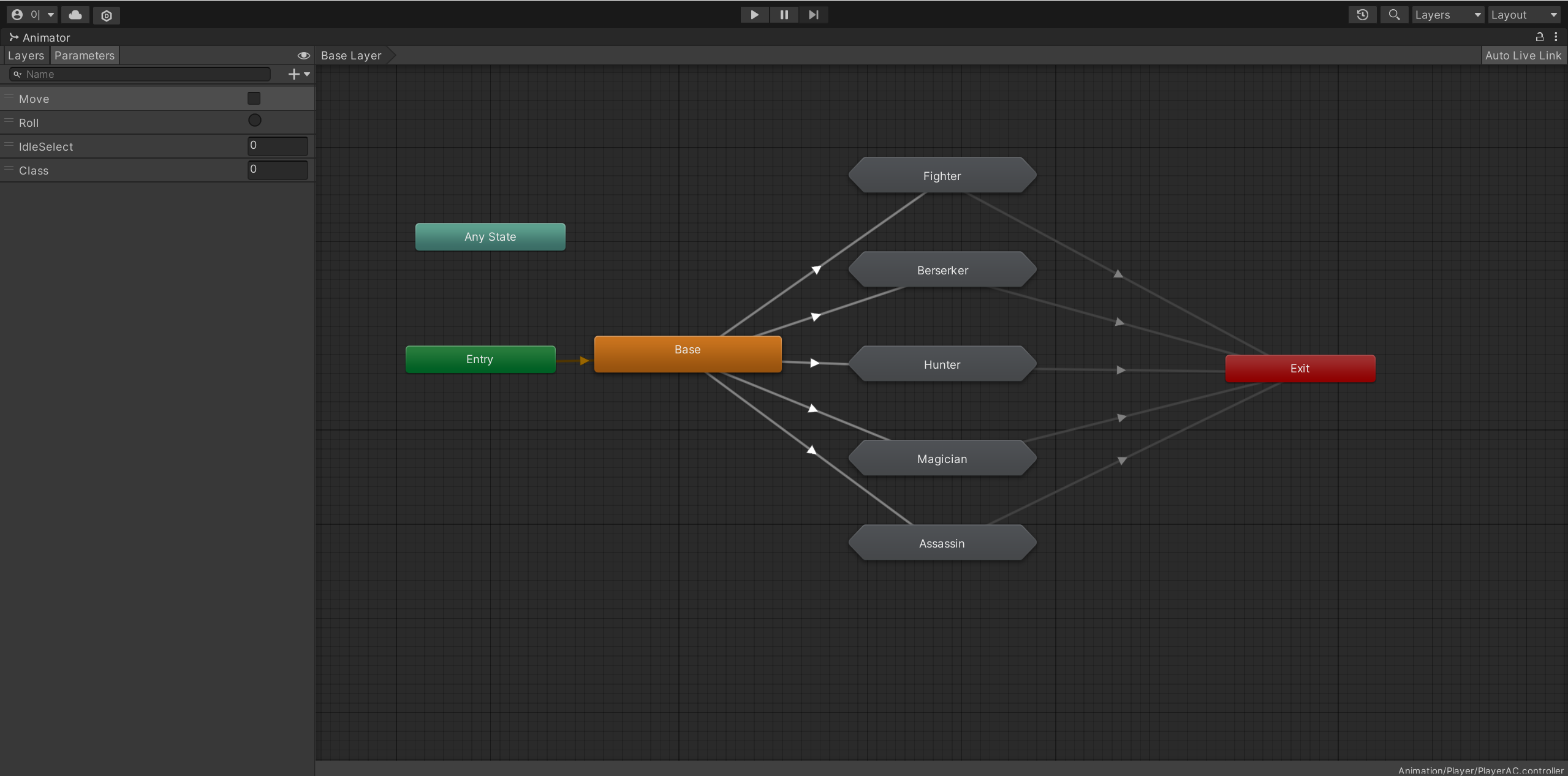Click the Step forward button

click(813, 15)
